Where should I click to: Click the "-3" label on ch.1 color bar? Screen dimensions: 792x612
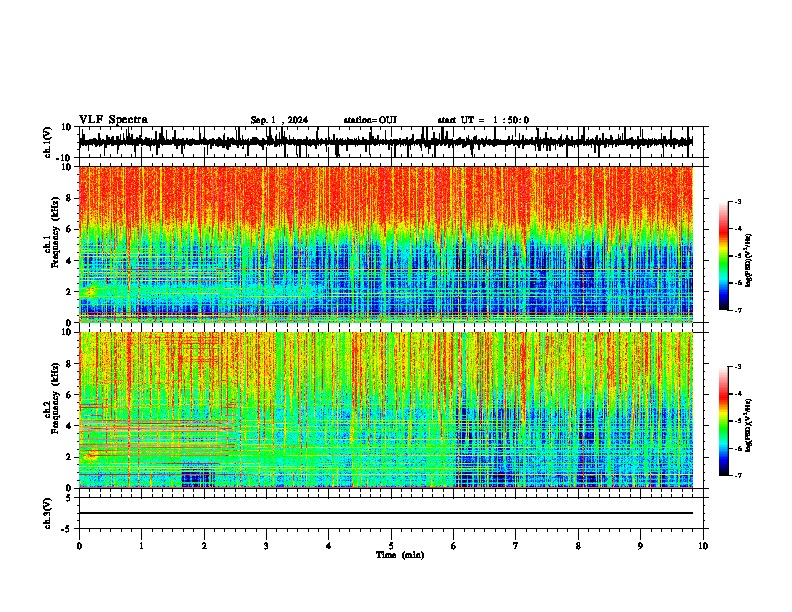coord(737,201)
